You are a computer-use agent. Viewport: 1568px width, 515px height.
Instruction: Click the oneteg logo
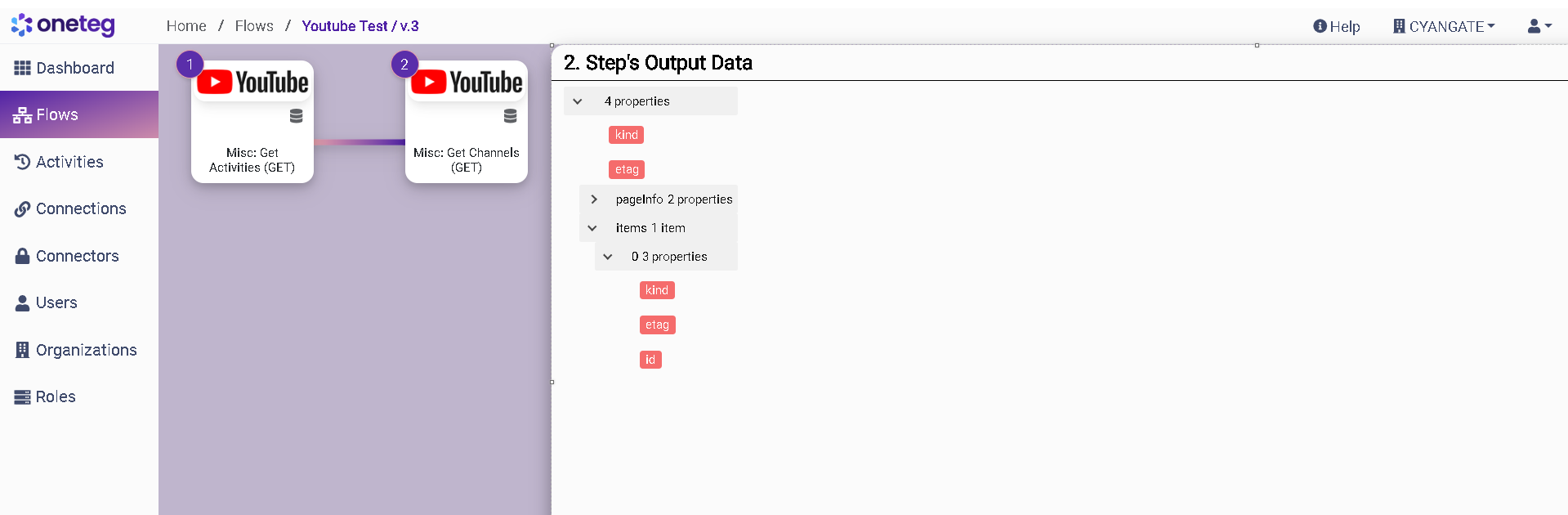tap(63, 25)
